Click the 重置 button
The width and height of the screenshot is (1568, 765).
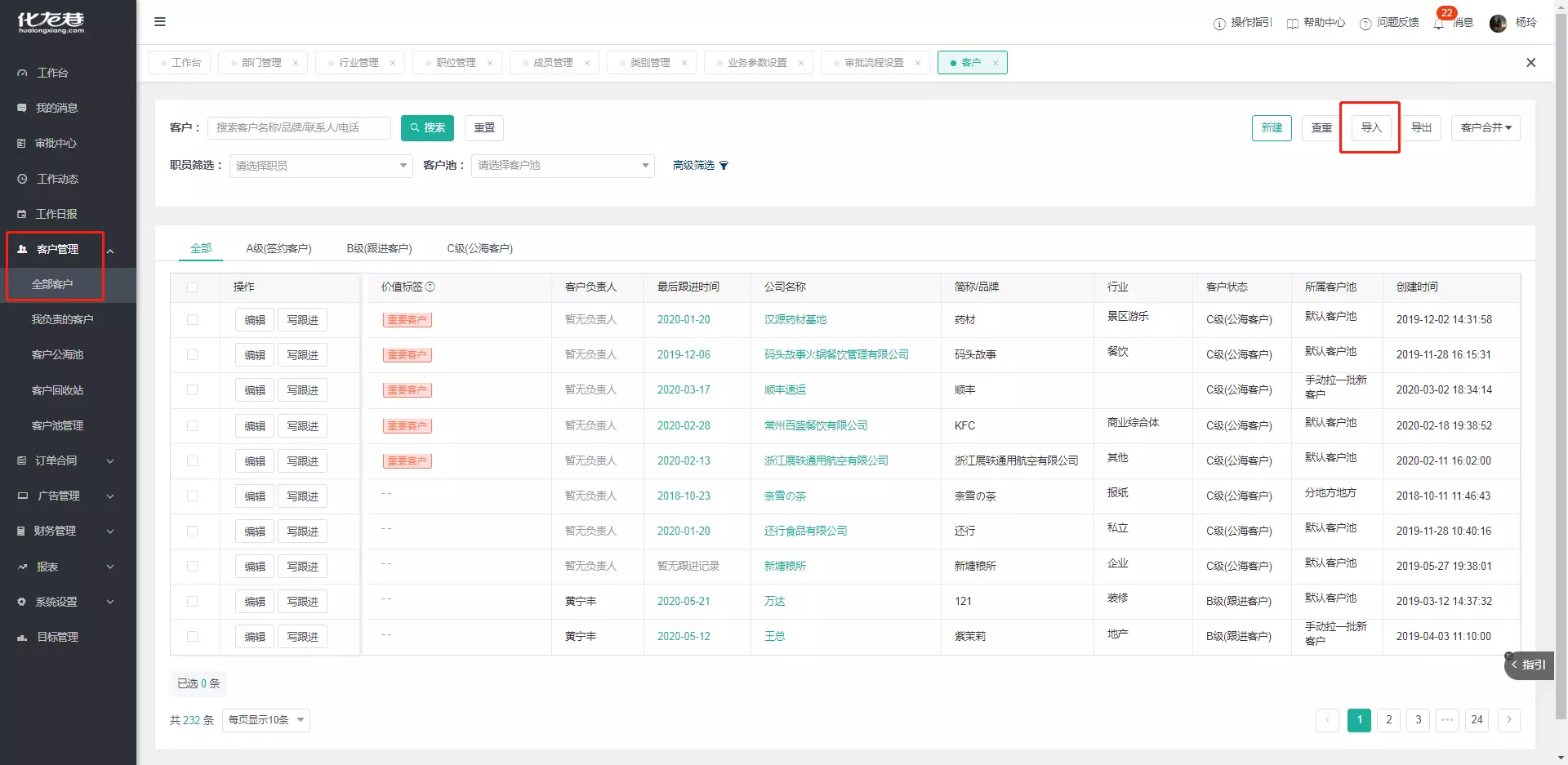coord(484,127)
